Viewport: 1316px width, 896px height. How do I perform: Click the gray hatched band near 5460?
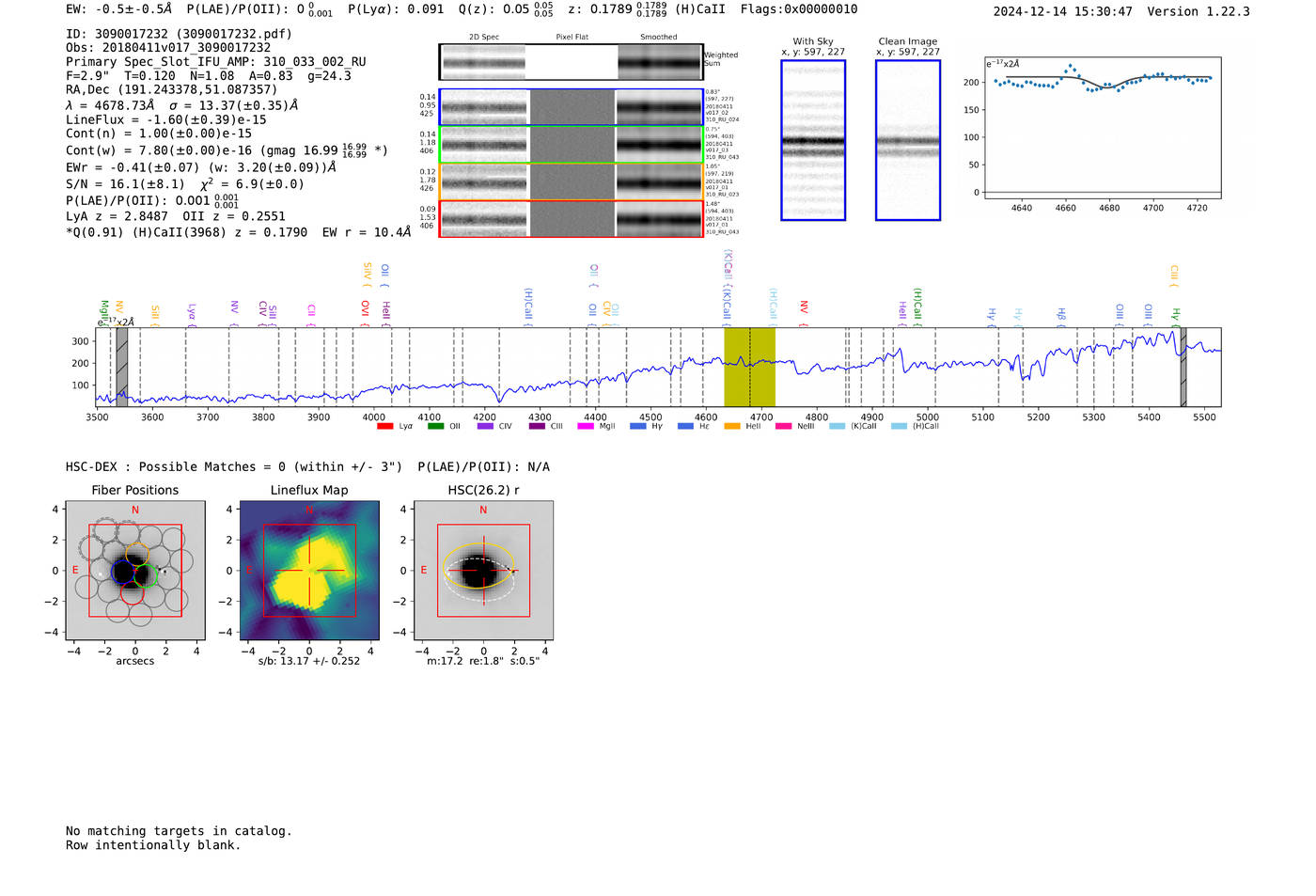point(1183,367)
